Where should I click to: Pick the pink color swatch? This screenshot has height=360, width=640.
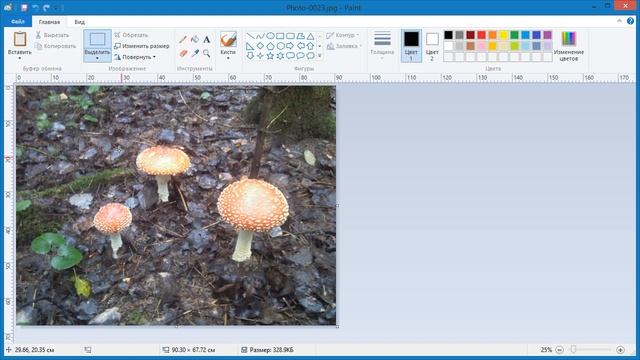point(482,46)
